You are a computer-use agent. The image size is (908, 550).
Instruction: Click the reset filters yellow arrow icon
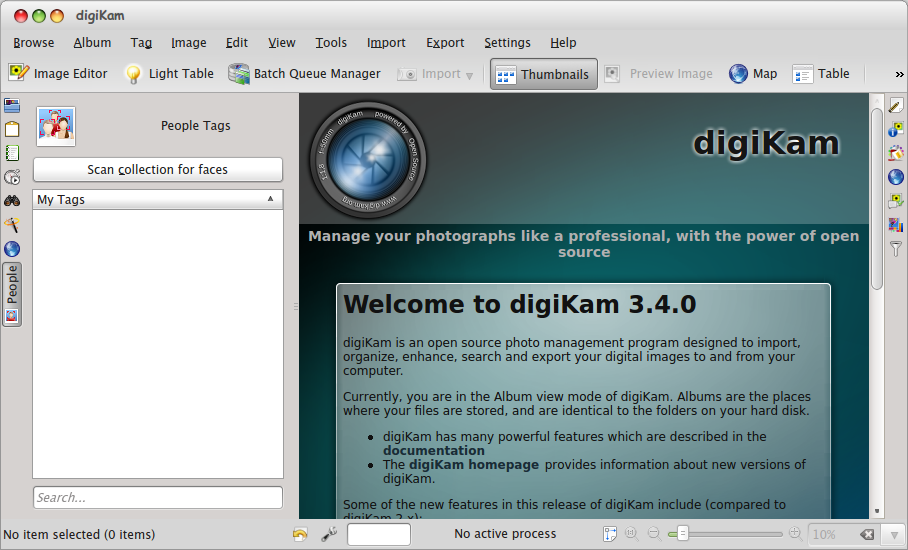(300, 534)
